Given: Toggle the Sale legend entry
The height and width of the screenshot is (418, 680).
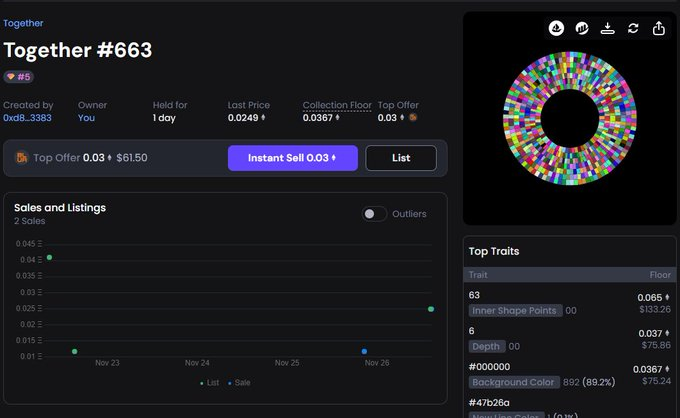Looking at the screenshot, I should (239, 382).
